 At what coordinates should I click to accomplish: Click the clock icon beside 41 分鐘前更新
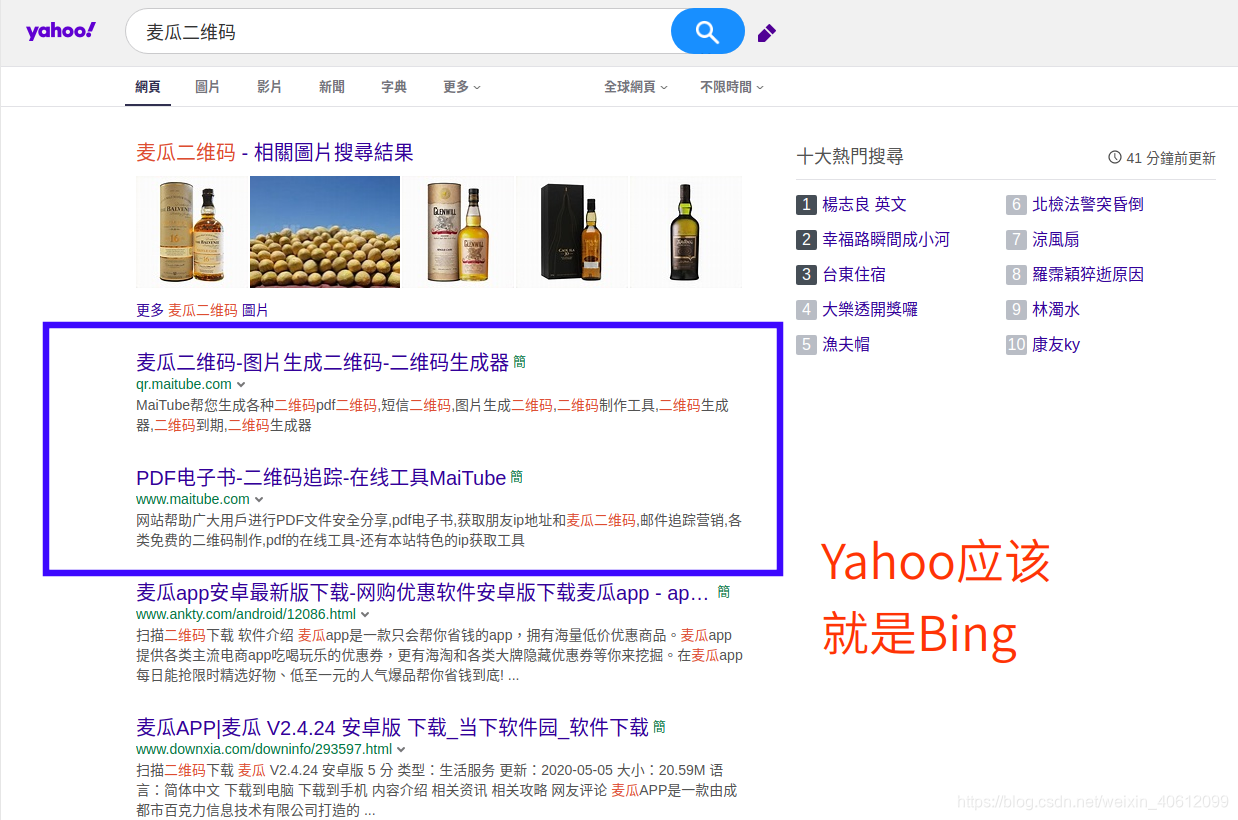(x=1115, y=158)
